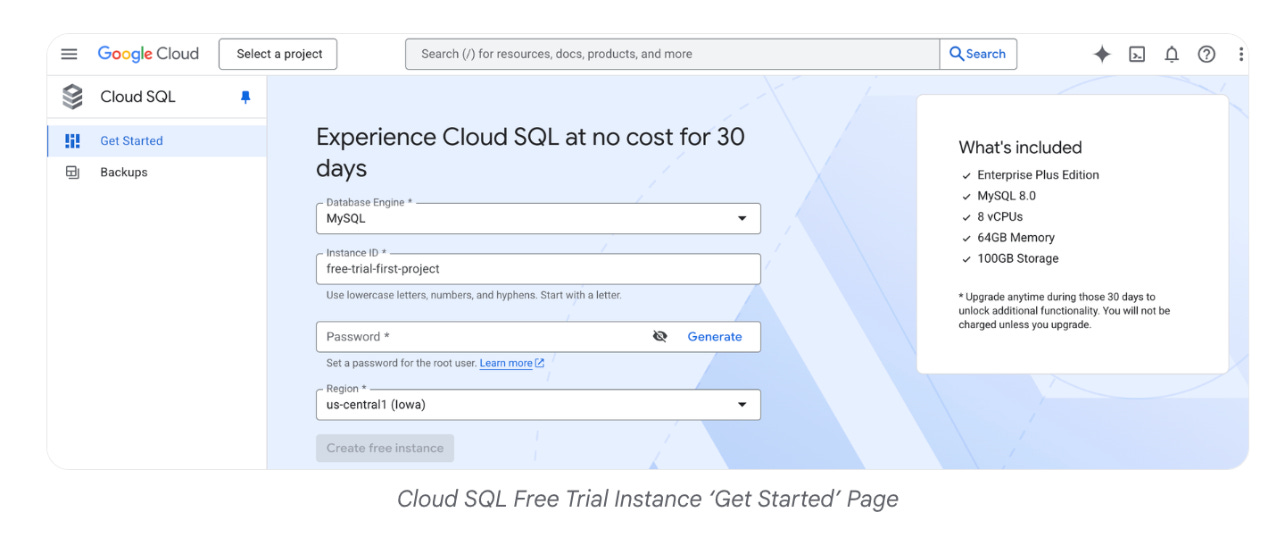The image size is (1270, 536).
Task: Open the notifications bell
Action: pos(1172,54)
